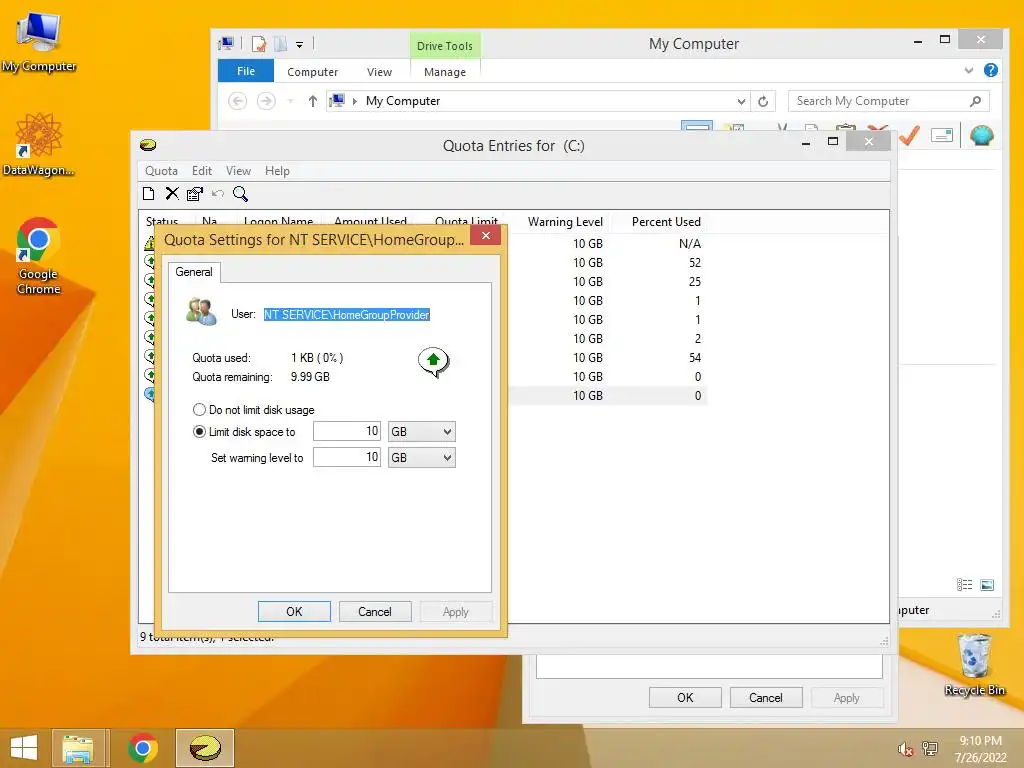
Task: Select the General tab
Action: point(194,272)
